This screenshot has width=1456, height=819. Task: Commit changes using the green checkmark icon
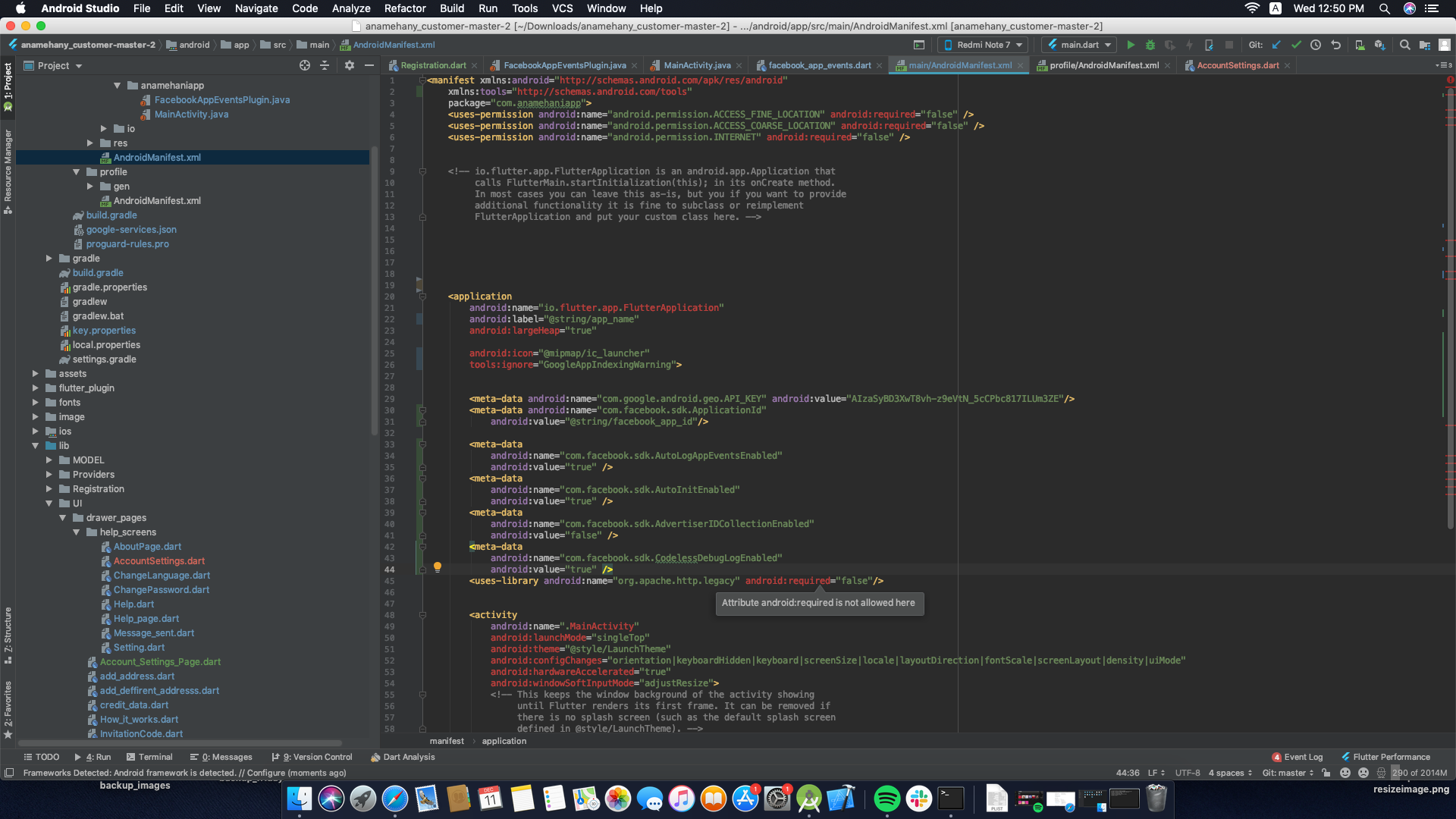(1297, 45)
